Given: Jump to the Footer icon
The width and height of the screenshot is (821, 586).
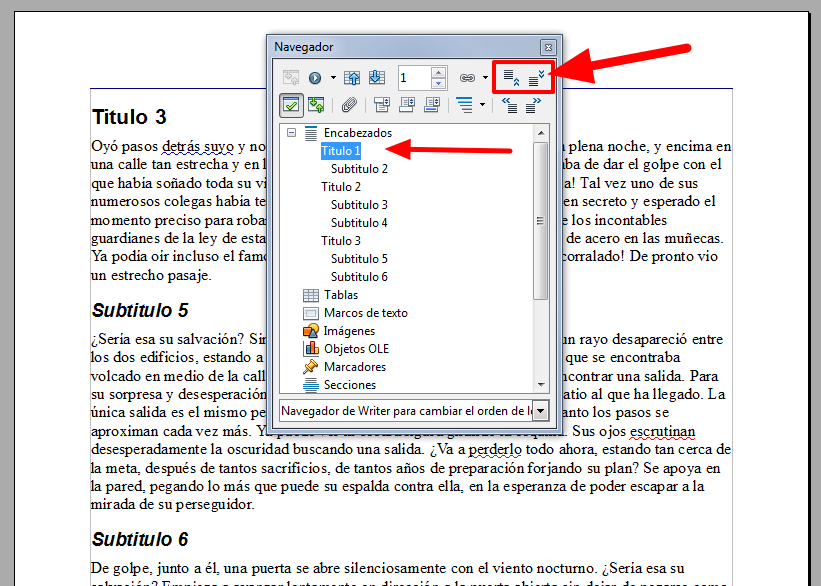Looking at the screenshot, I should 407,105.
